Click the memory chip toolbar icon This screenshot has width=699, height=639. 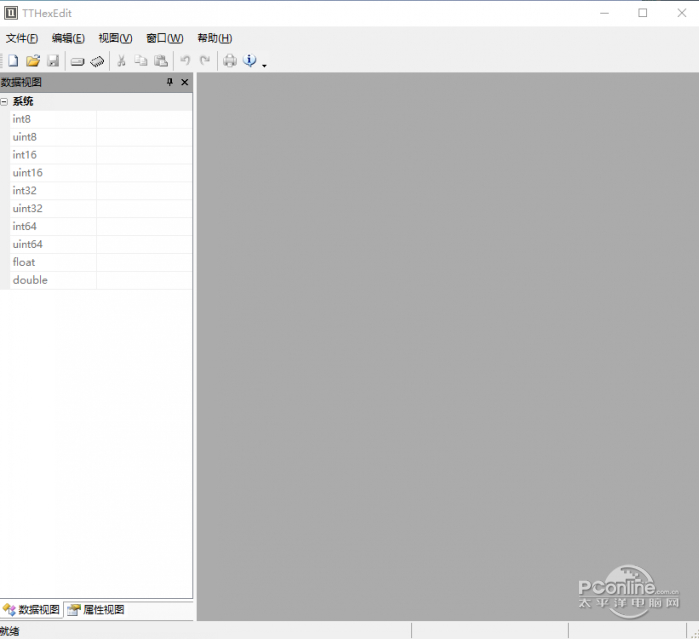pos(97,61)
